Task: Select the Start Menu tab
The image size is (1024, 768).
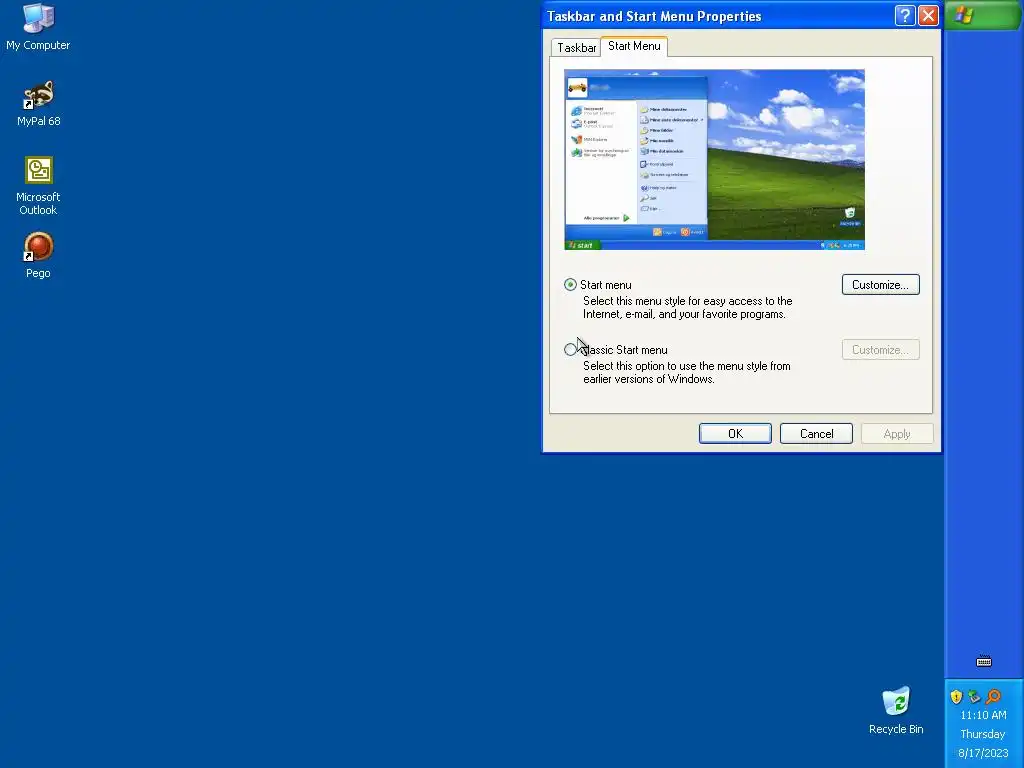Action: pos(634,46)
